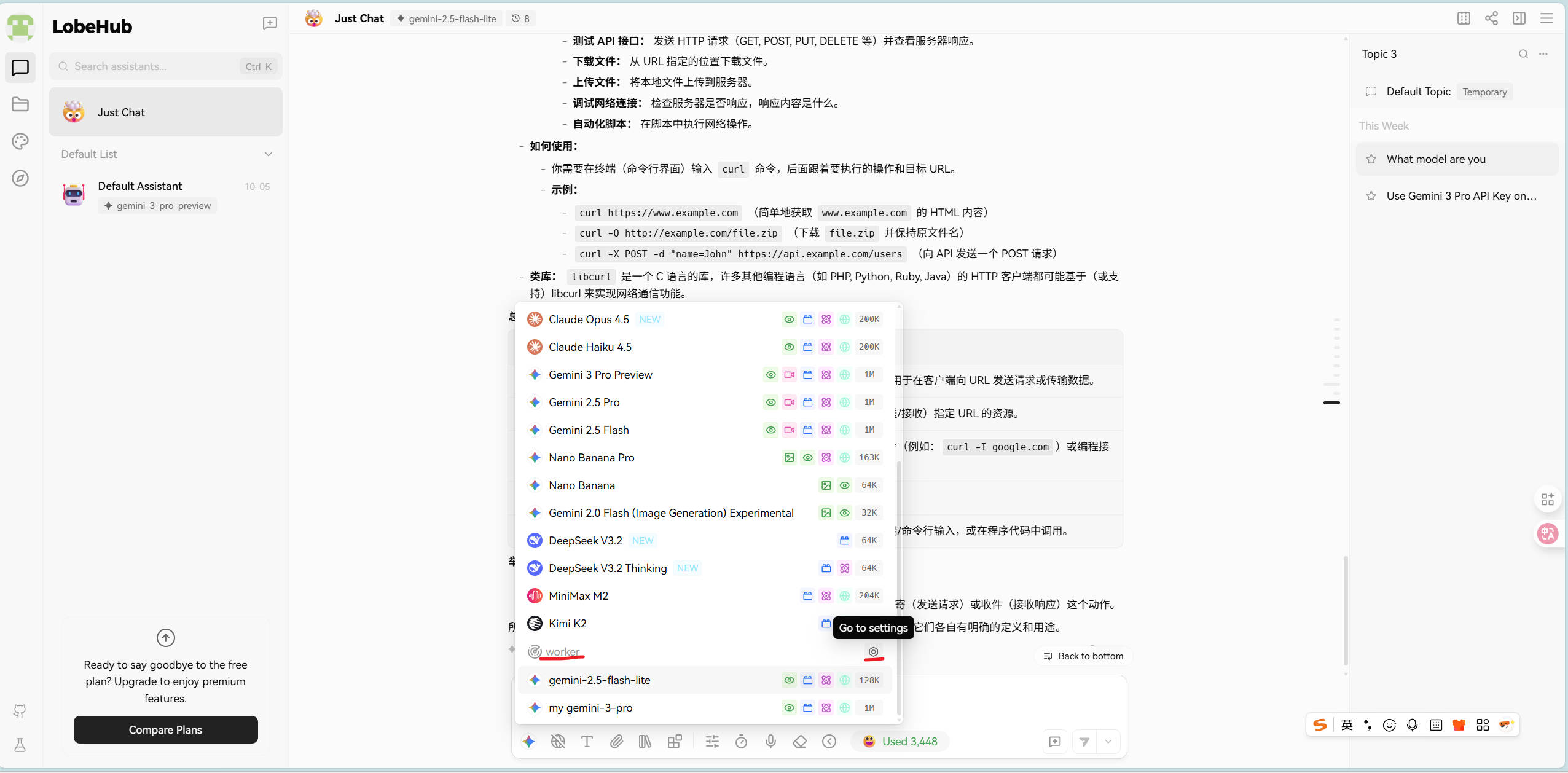Screen dimensions: 1568x773
Task: Focus the Search assistants input field
Action: coord(154,66)
